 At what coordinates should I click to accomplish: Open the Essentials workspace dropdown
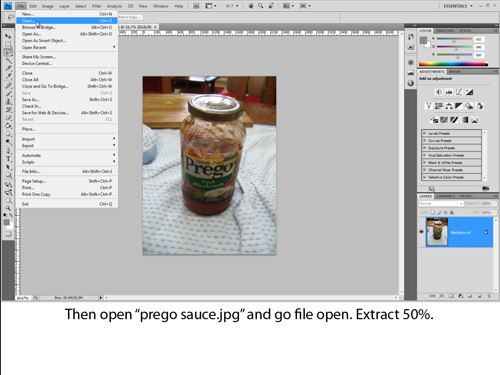(x=458, y=6)
